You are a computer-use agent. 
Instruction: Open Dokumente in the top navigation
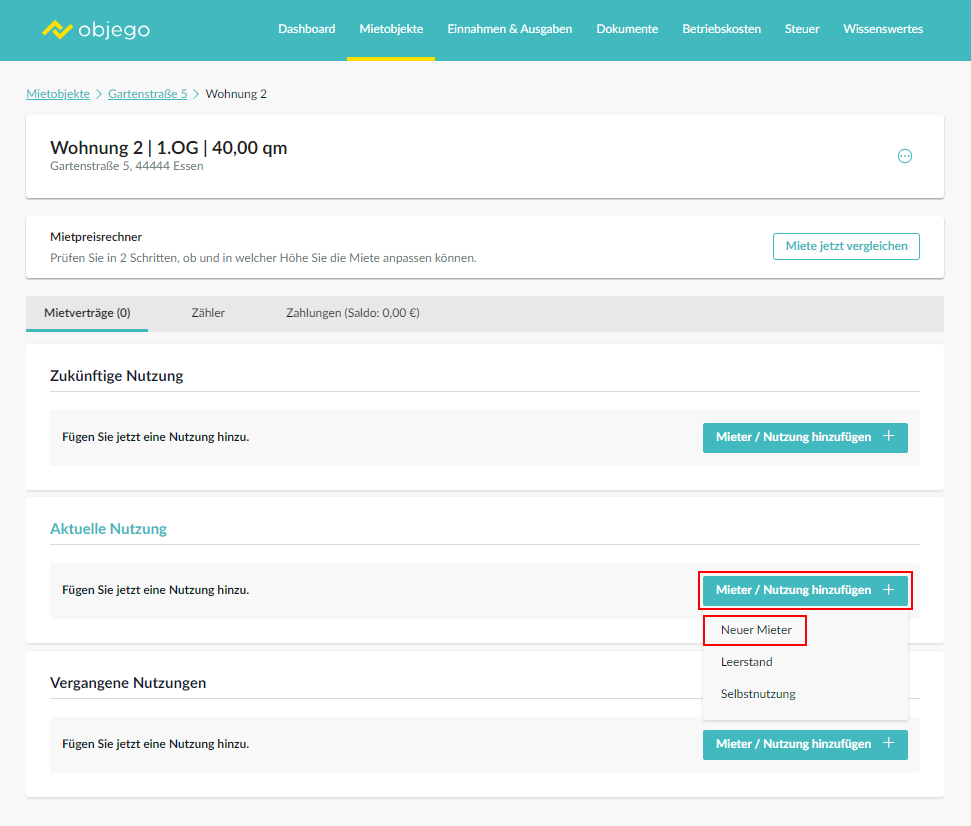pos(627,29)
